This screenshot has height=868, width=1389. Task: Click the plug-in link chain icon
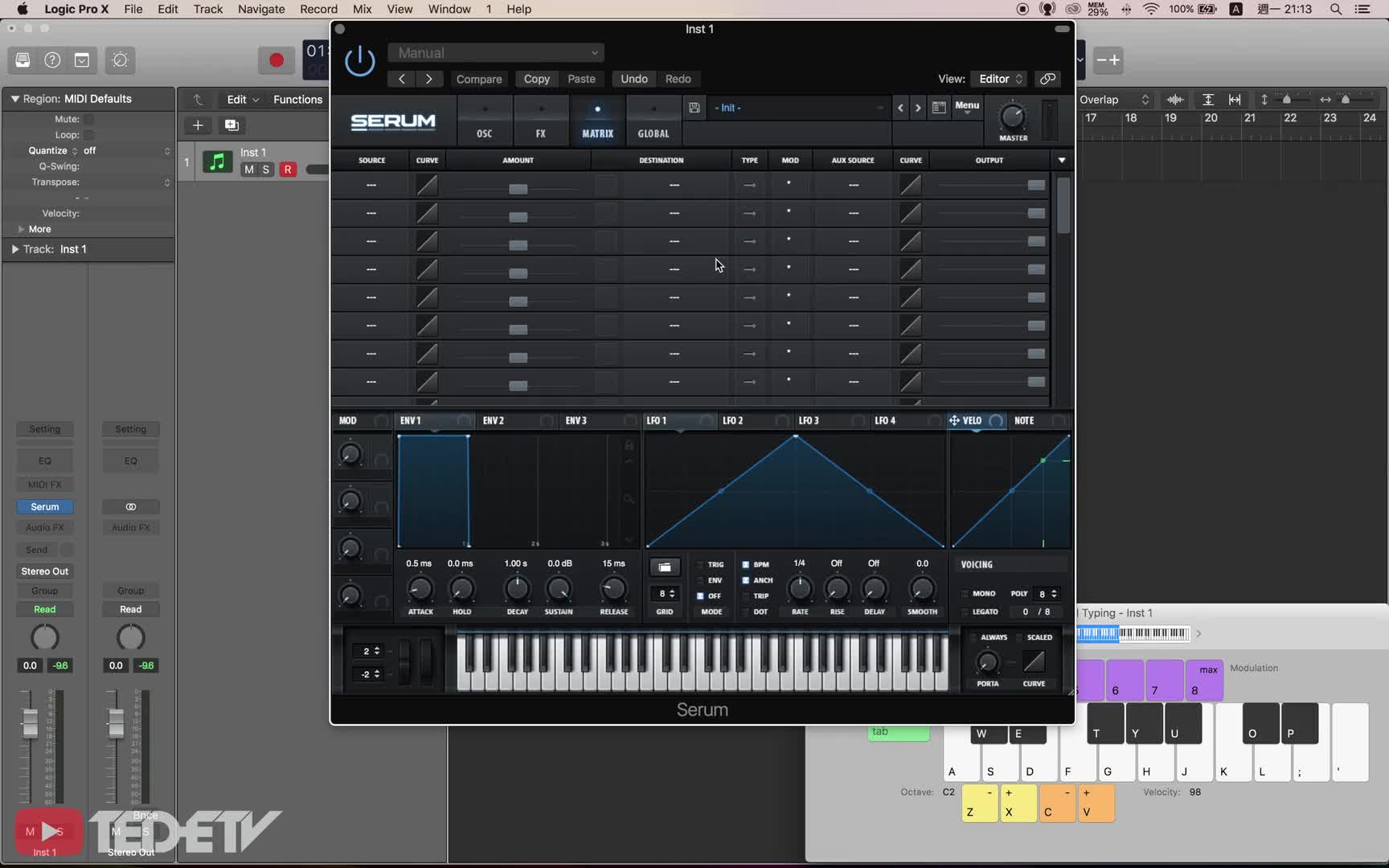(1047, 79)
